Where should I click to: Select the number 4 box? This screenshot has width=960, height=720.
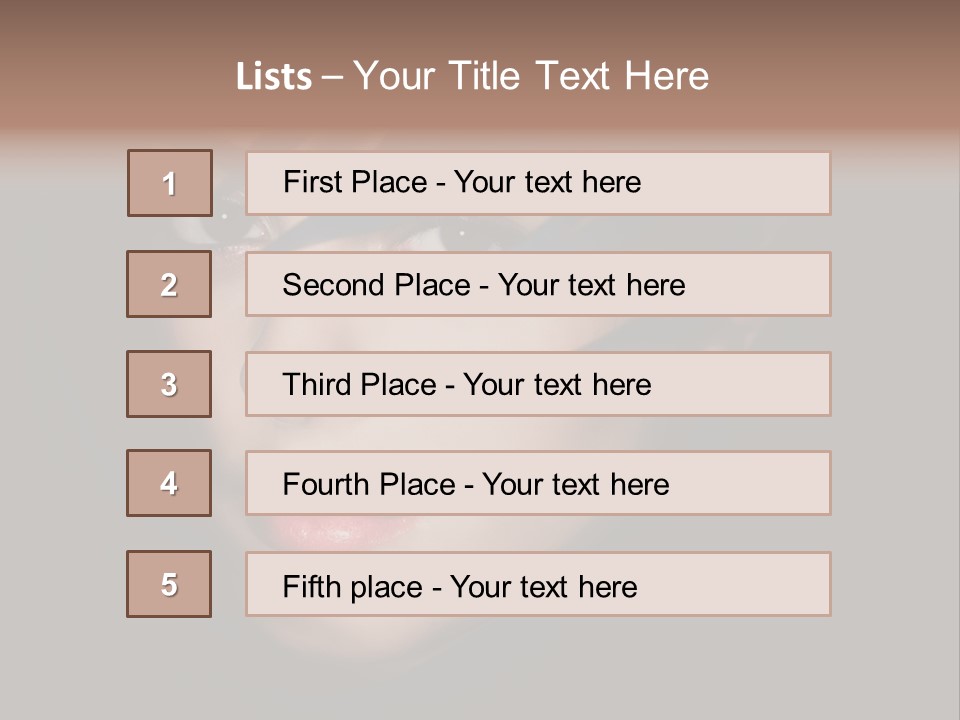click(169, 484)
